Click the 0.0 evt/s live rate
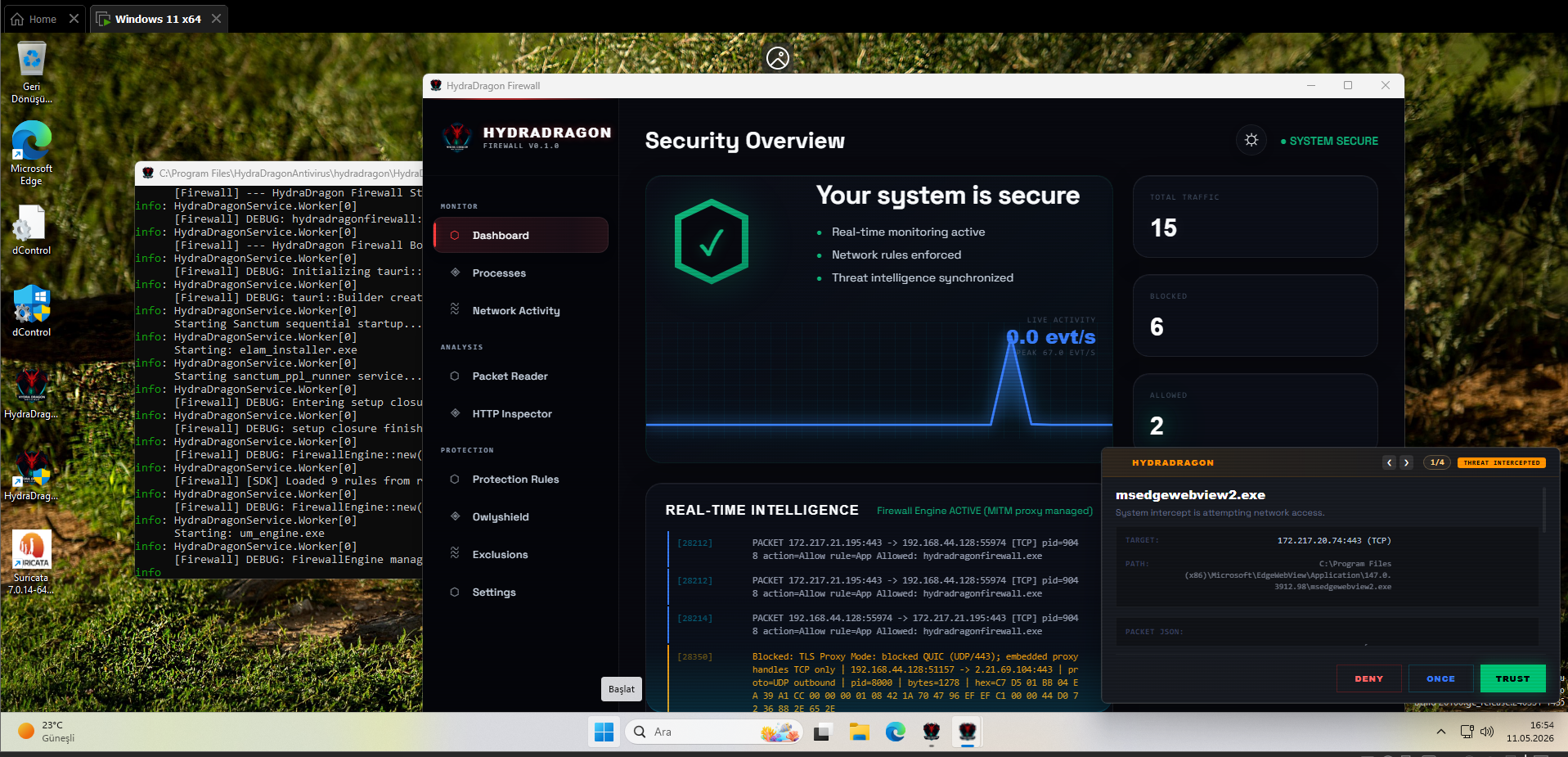The height and width of the screenshot is (757, 1568). pyautogui.click(x=1051, y=337)
